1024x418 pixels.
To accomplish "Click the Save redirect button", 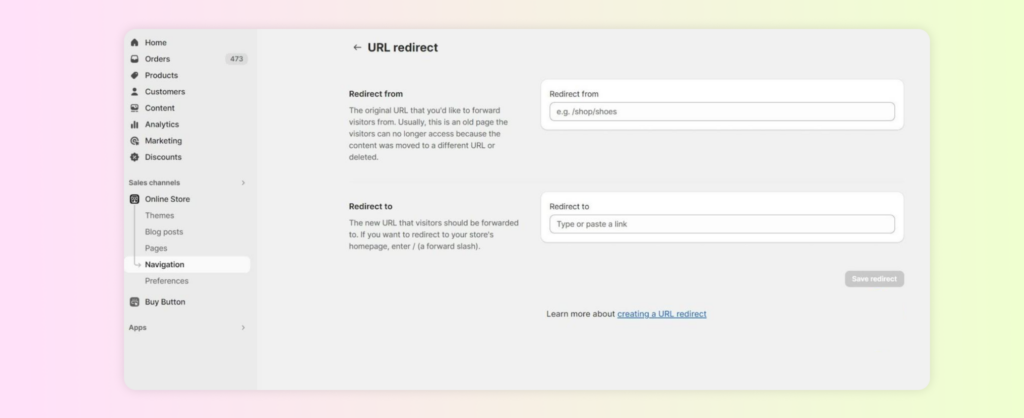I will [874, 279].
